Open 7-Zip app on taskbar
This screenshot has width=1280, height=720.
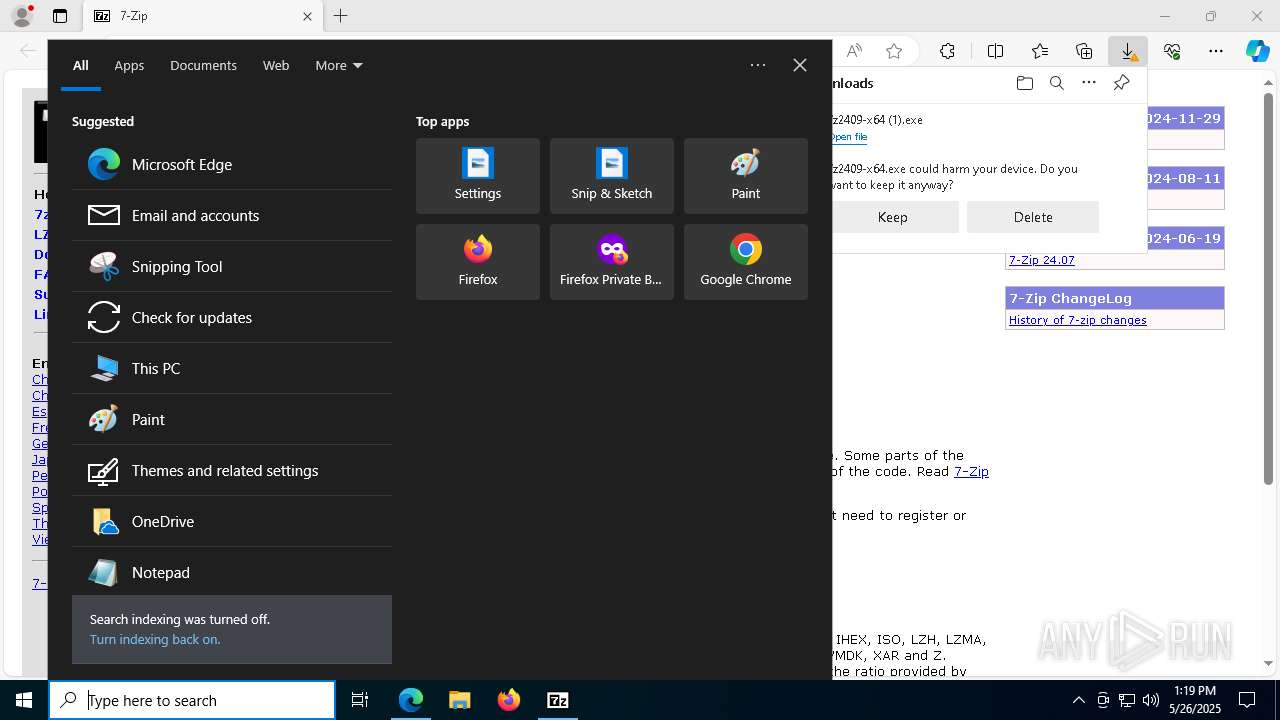point(558,700)
